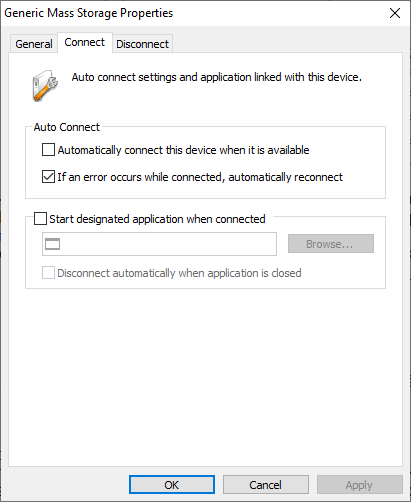Viewport: 411px width, 502px height.
Task: Close the Generic Mass Storage Properties window
Action: pos(395,13)
